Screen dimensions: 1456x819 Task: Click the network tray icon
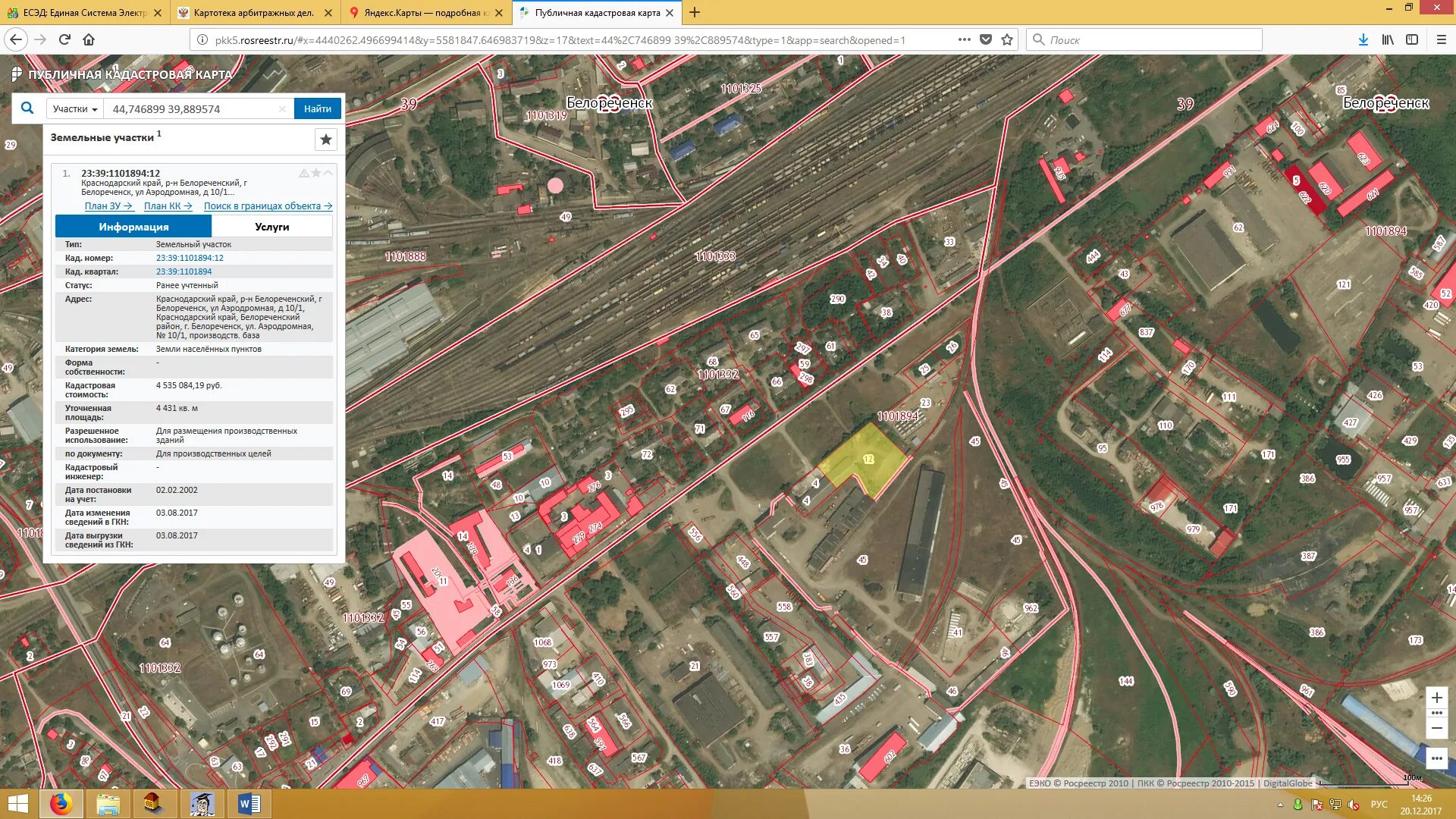point(1335,805)
